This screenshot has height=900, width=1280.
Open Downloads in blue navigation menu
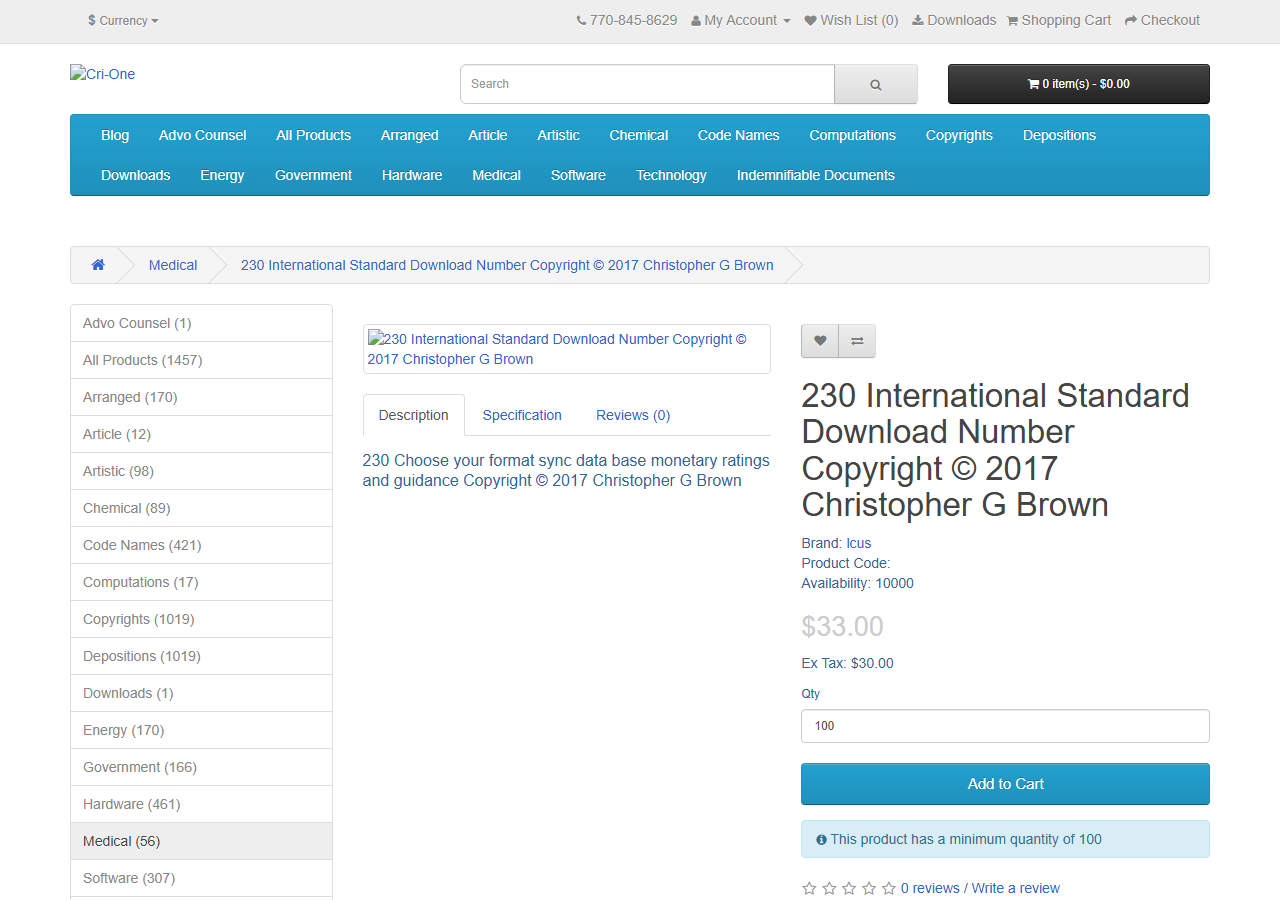tap(136, 175)
